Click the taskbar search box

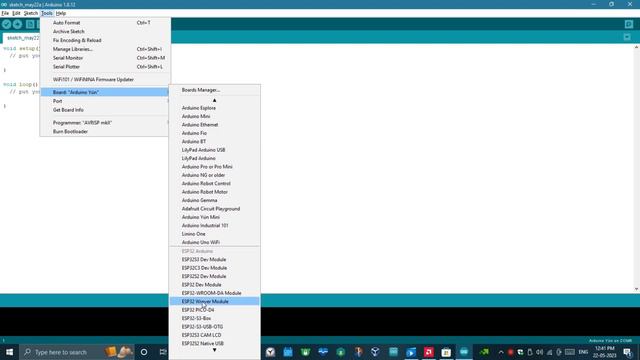(78, 352)
